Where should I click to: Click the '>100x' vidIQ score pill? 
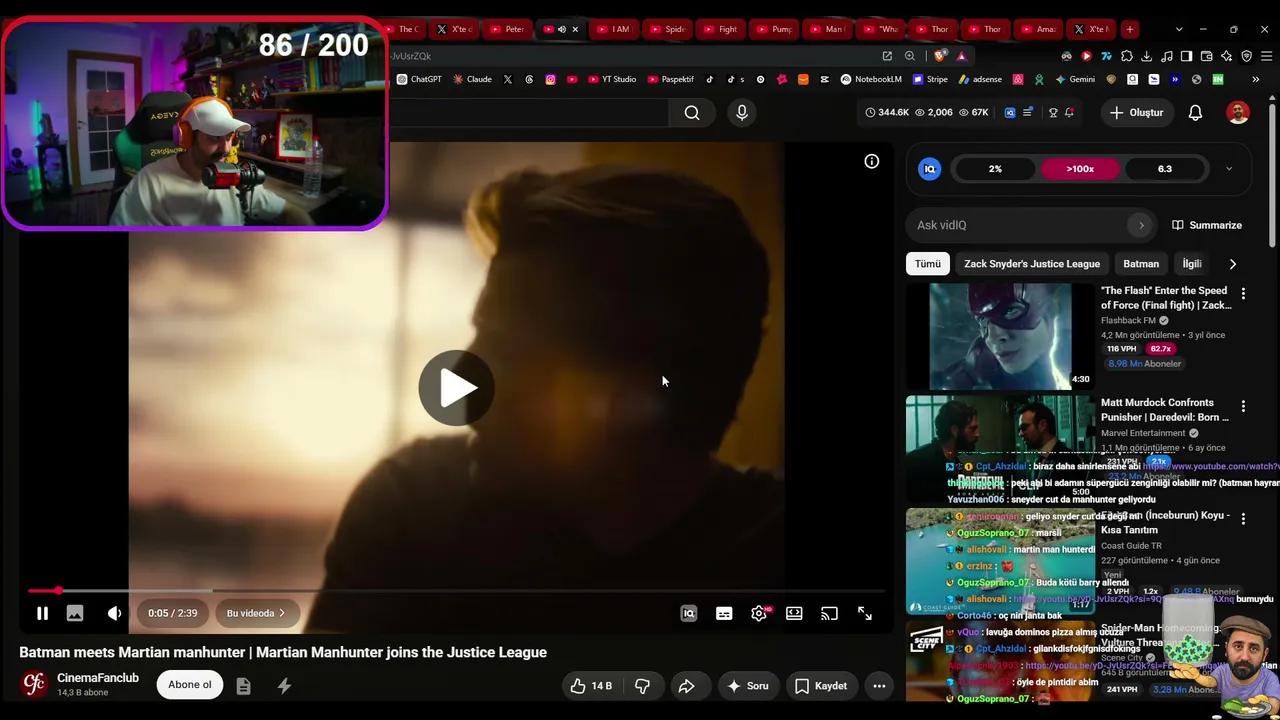pyautogui.click(x=1080, y=169)
